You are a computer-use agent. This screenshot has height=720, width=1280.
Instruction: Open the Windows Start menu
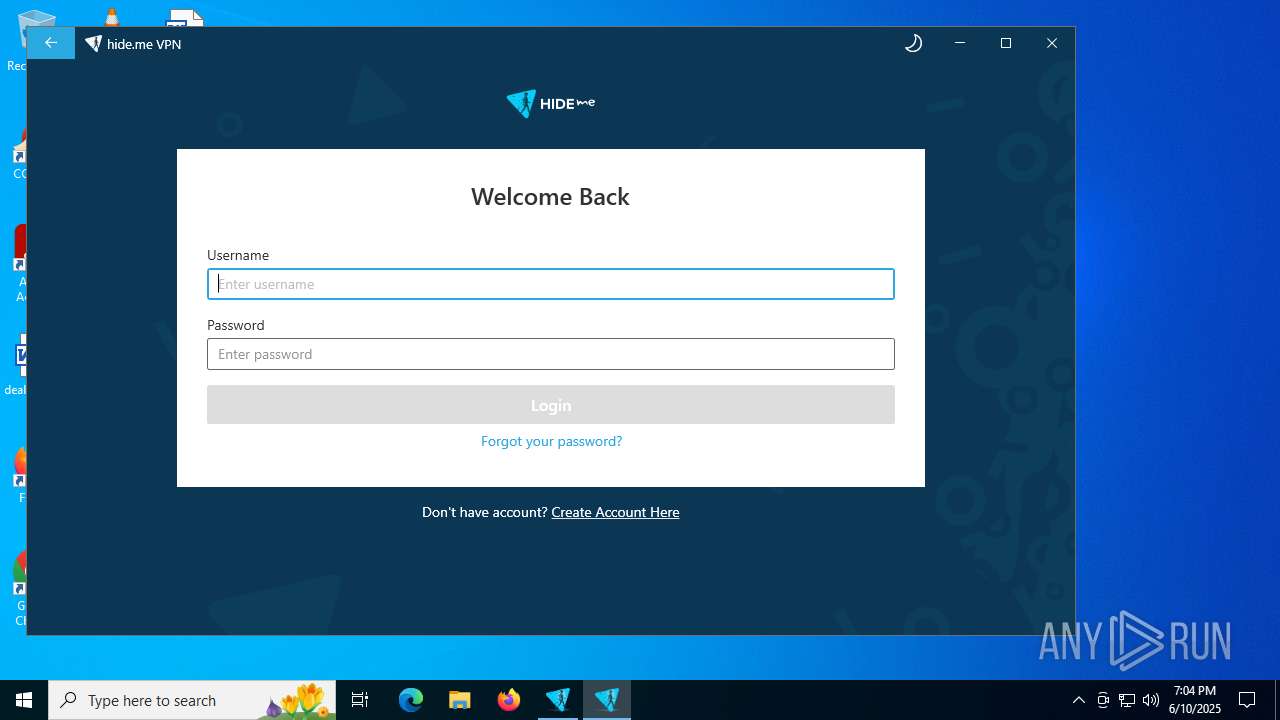click(24, 700)
